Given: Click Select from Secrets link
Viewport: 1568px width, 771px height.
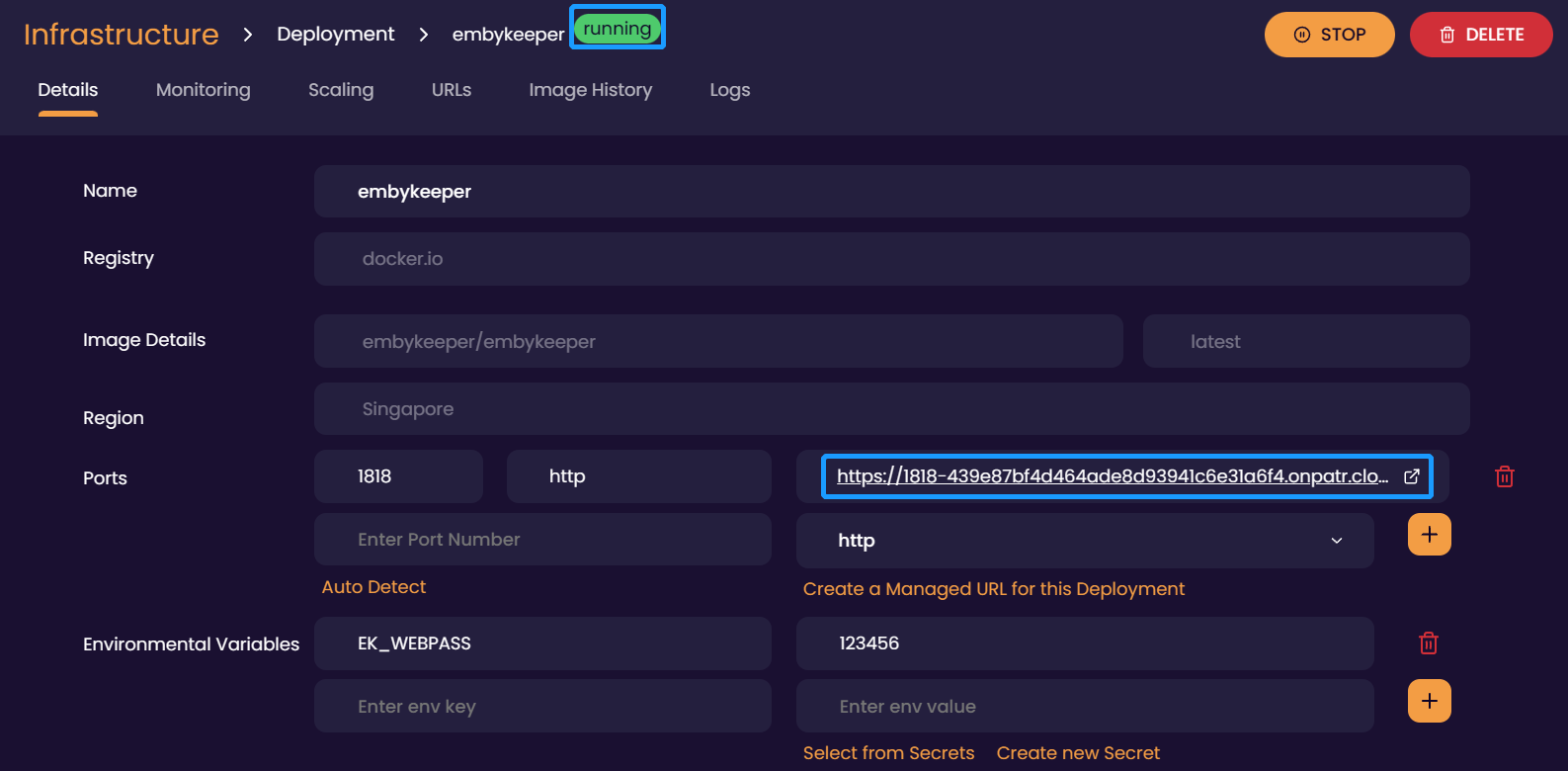Looking at the screenshot, I should tap(889, 753).
